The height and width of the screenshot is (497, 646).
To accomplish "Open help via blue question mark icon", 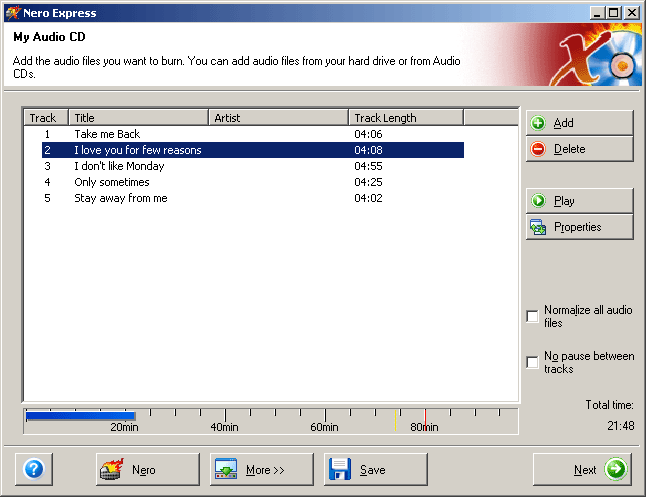I will (34, 469).
